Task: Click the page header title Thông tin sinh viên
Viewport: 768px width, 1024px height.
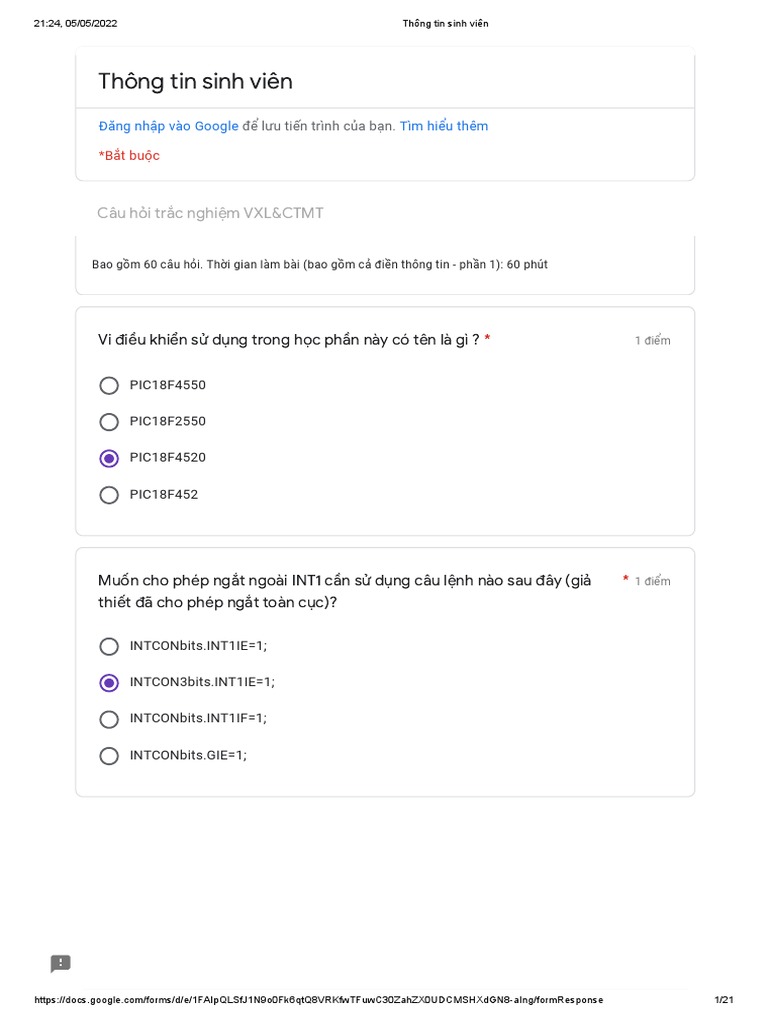Action: pos(445,23)
